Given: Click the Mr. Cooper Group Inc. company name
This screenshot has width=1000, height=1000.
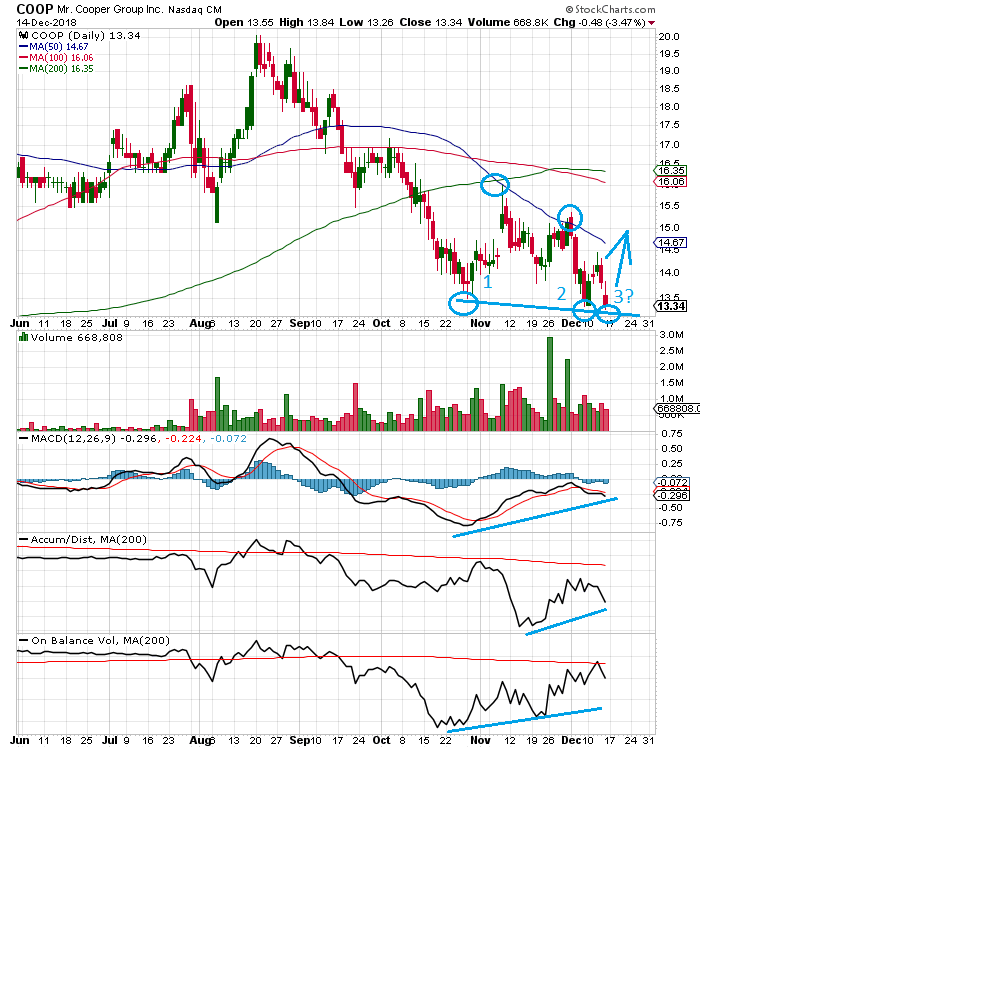Looking at the screenshot, I should 110,10.
